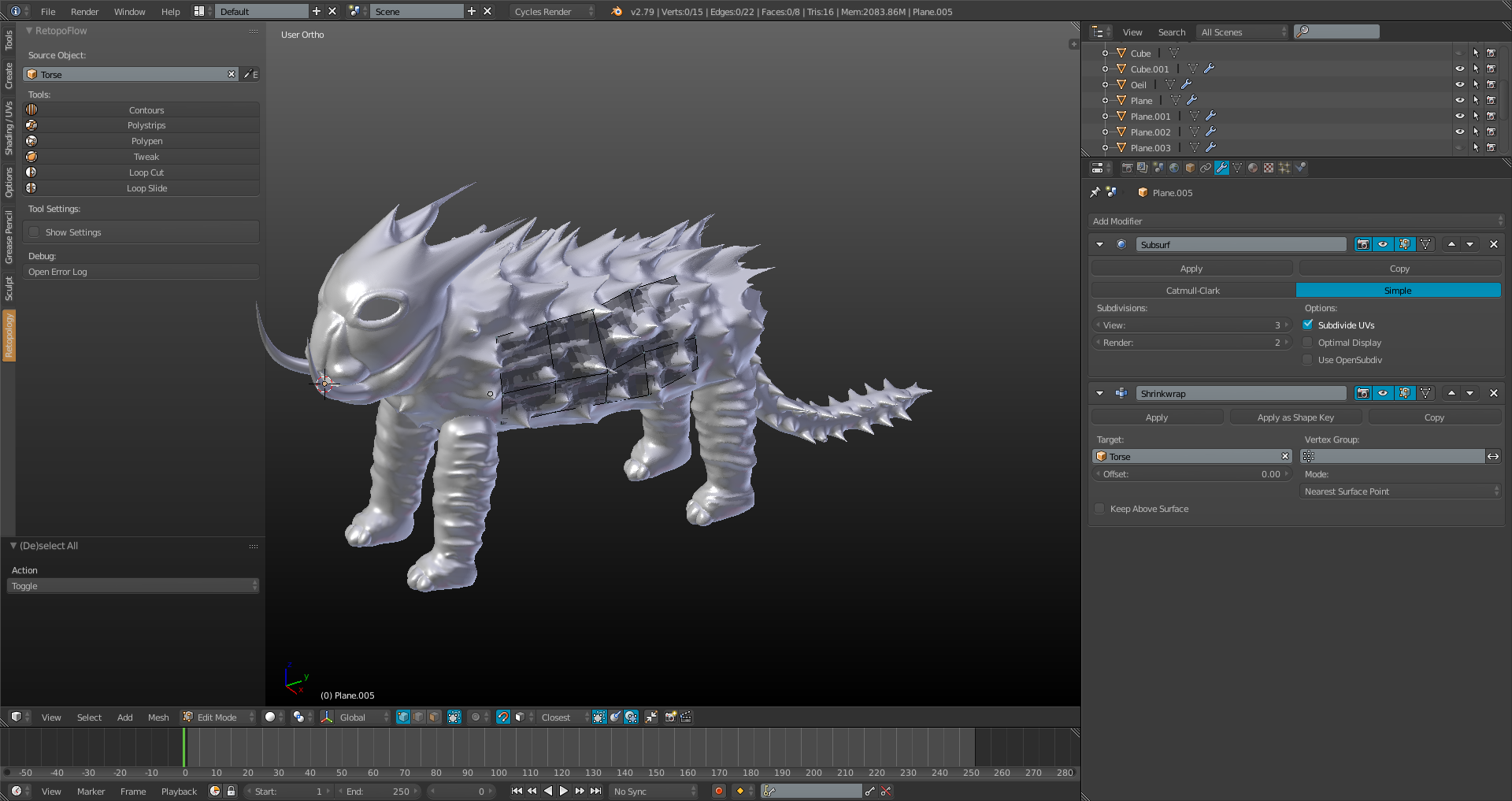Screen dimensions: 1512x801
Task: Open the Edit Mode selector dropdown
Action: [218, 717]
